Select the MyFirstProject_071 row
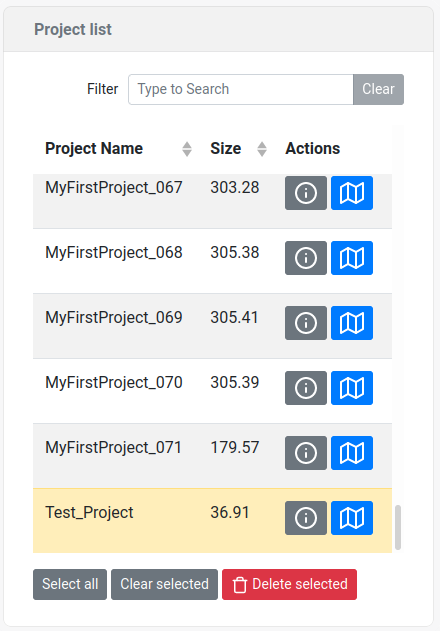 [x=212, y=456]
